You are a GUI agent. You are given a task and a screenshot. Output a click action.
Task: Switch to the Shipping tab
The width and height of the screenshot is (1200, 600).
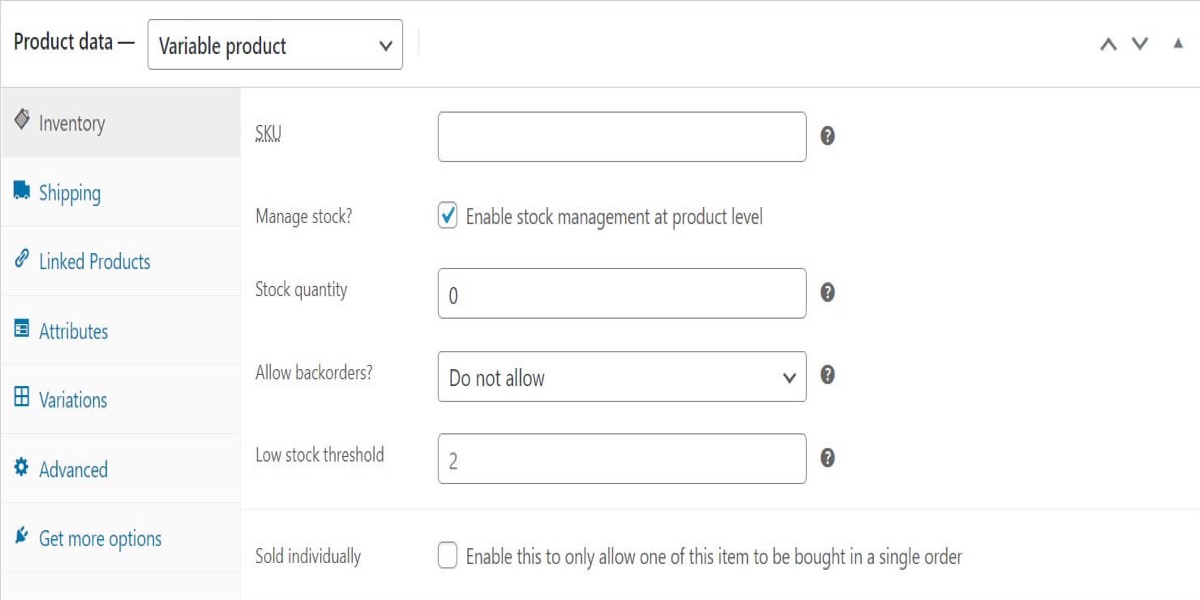click(x=70, y=192)
